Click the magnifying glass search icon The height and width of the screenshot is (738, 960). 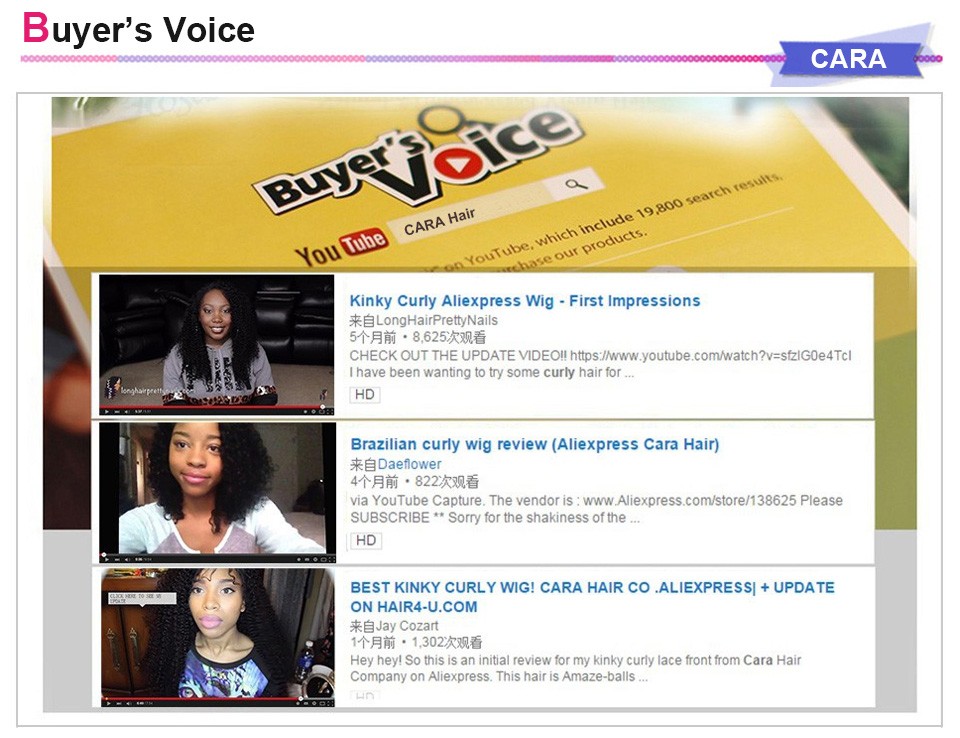(576, 184)
